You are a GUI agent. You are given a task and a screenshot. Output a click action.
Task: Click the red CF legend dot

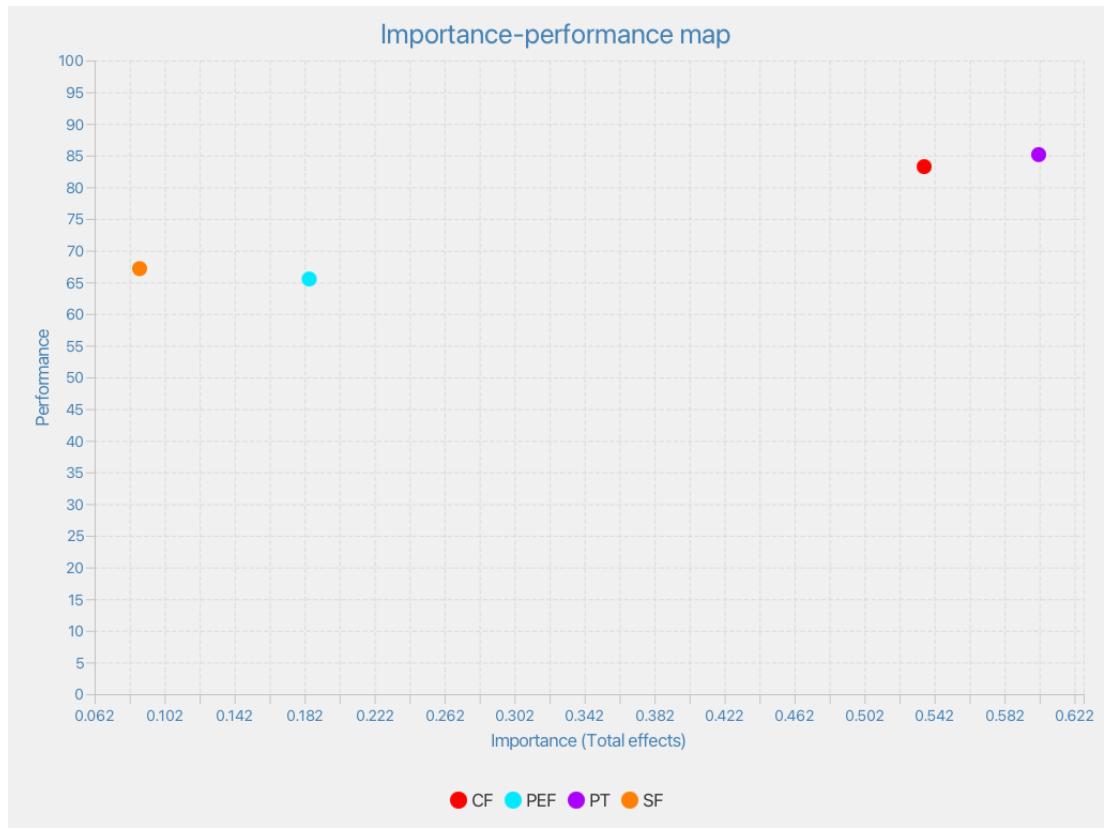(459, 800)
